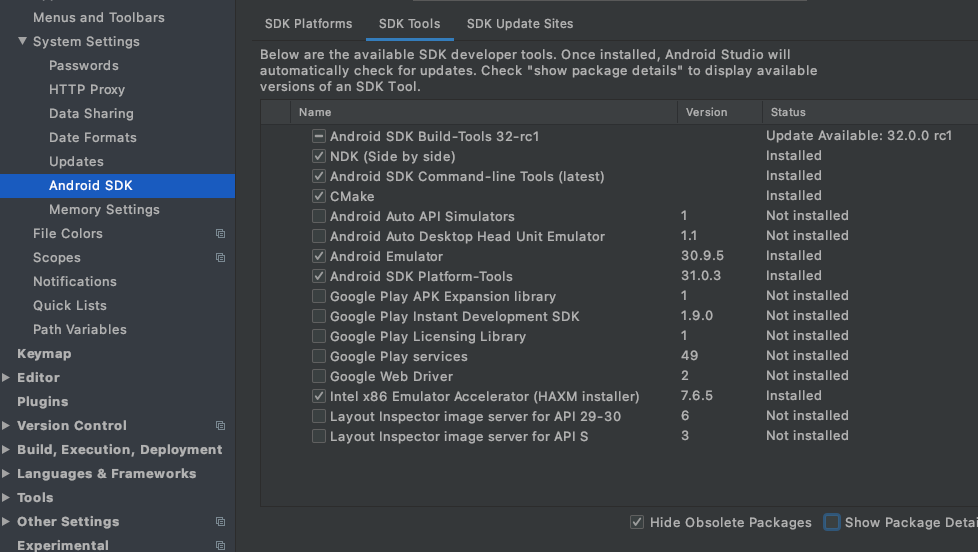This screenshot has width=978, height=552.
Task: Open Path Variables settings
Action: pos(80,329)
